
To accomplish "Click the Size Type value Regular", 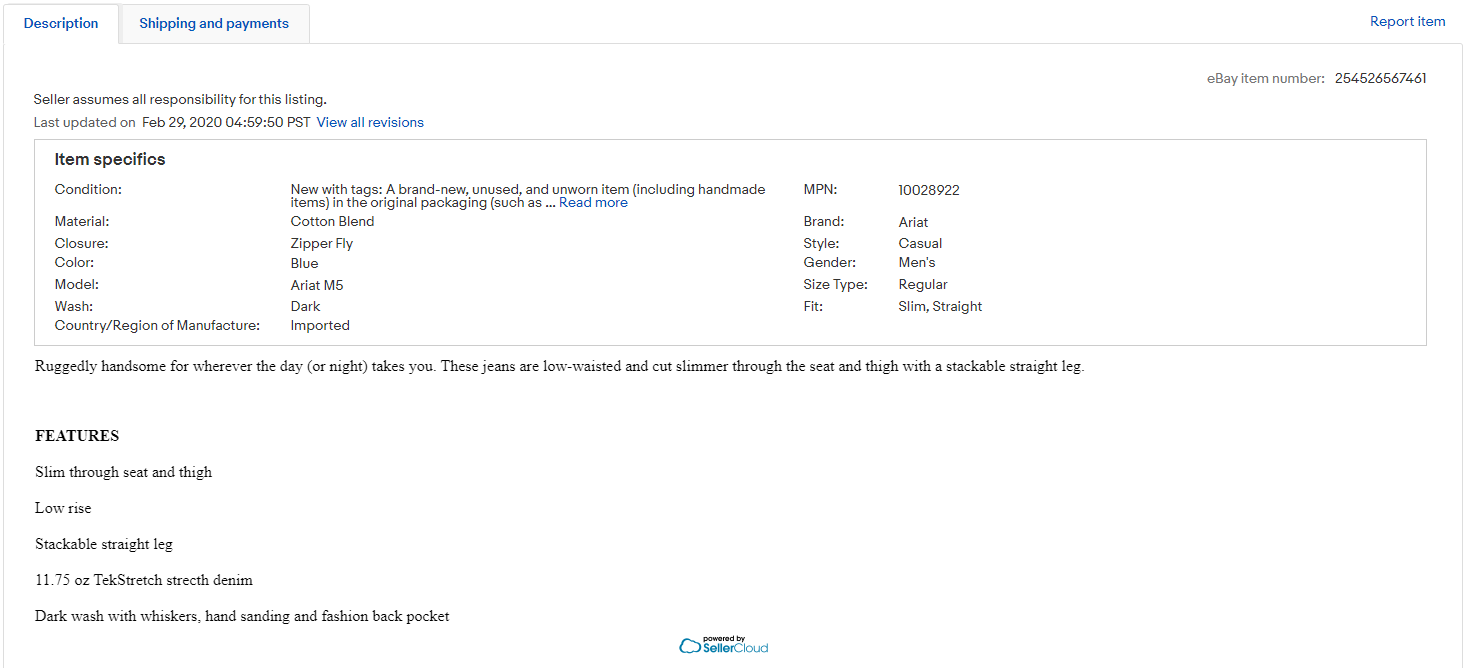I will [923, 284].
